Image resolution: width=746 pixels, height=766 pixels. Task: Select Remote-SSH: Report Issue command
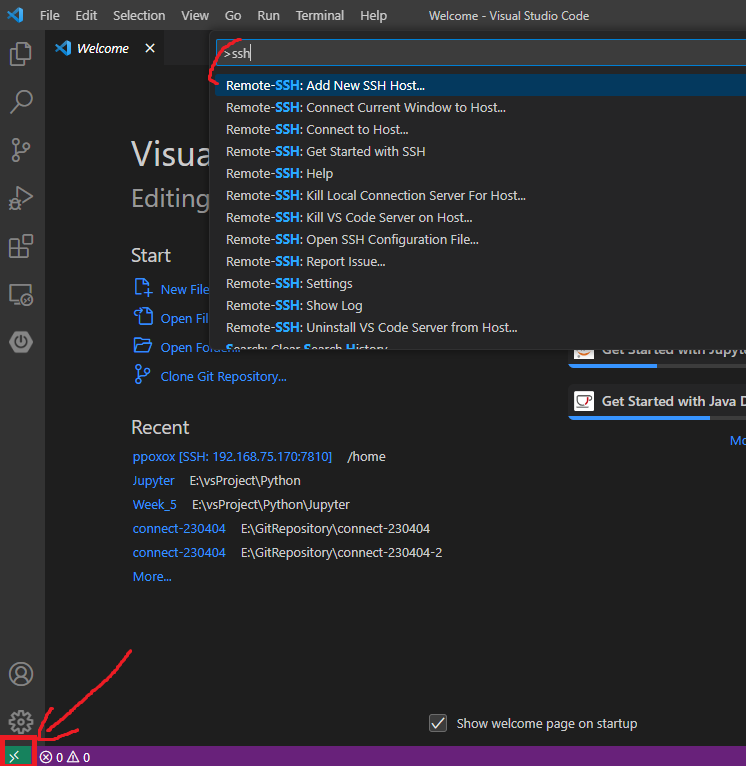(481, 261)
